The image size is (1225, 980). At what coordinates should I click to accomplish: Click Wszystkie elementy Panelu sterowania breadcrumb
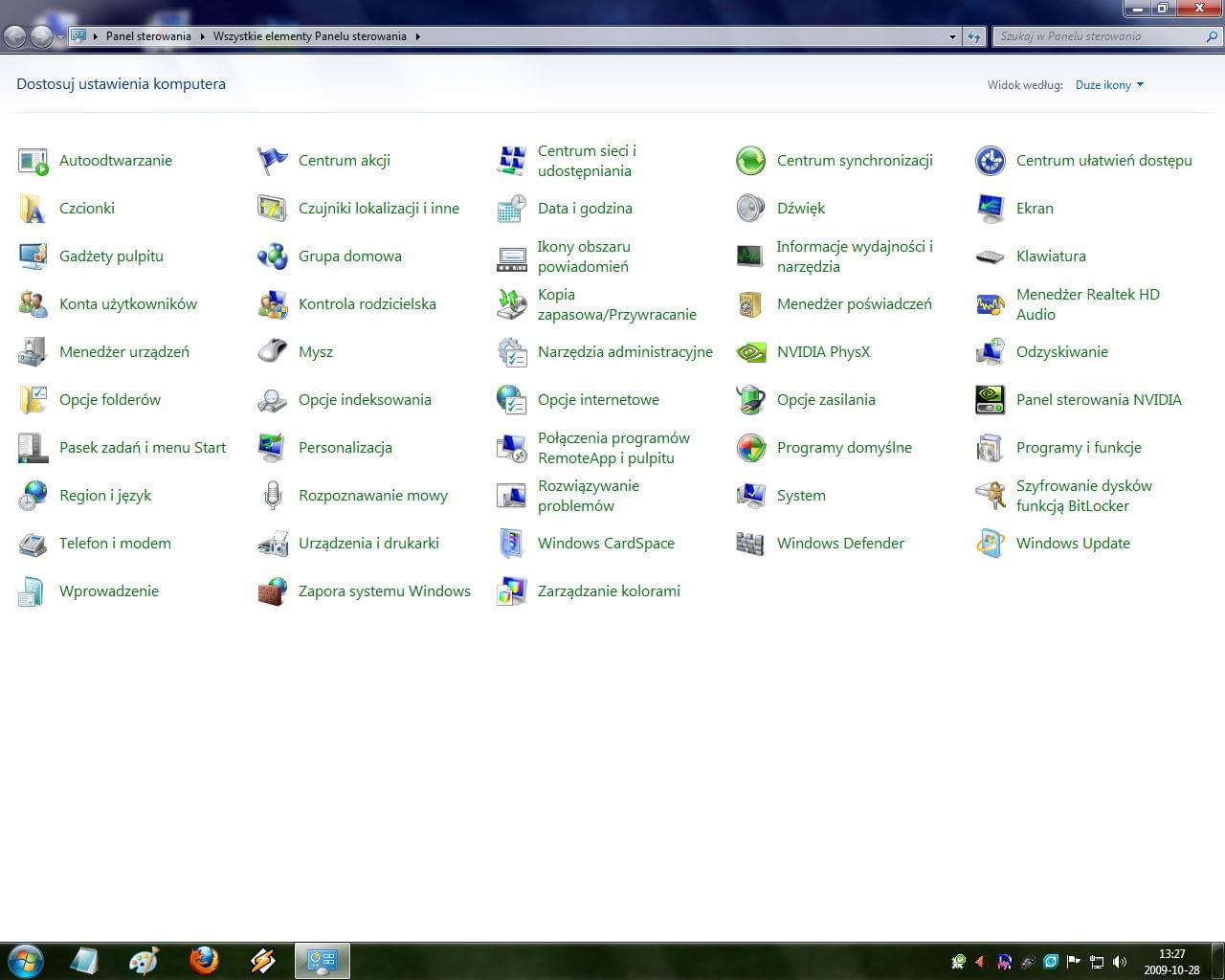(x=310, y=36)
